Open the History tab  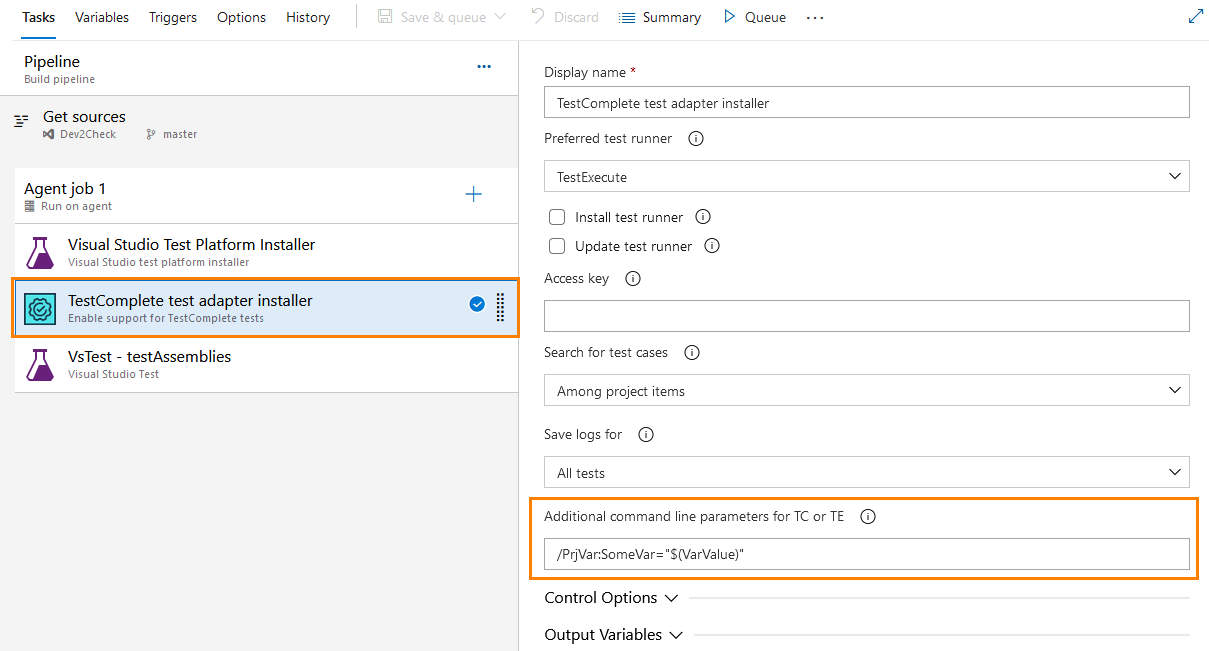(x=307, y=17)
